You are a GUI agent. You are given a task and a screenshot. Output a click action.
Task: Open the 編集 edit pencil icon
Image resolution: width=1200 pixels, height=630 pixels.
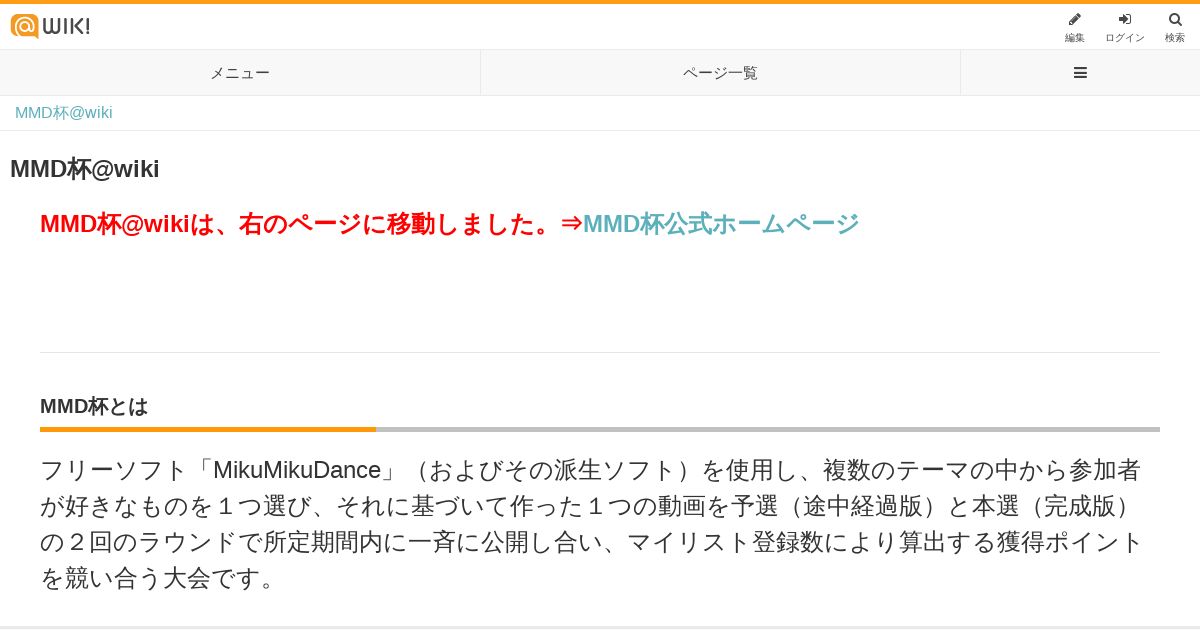coord(1075,19)
